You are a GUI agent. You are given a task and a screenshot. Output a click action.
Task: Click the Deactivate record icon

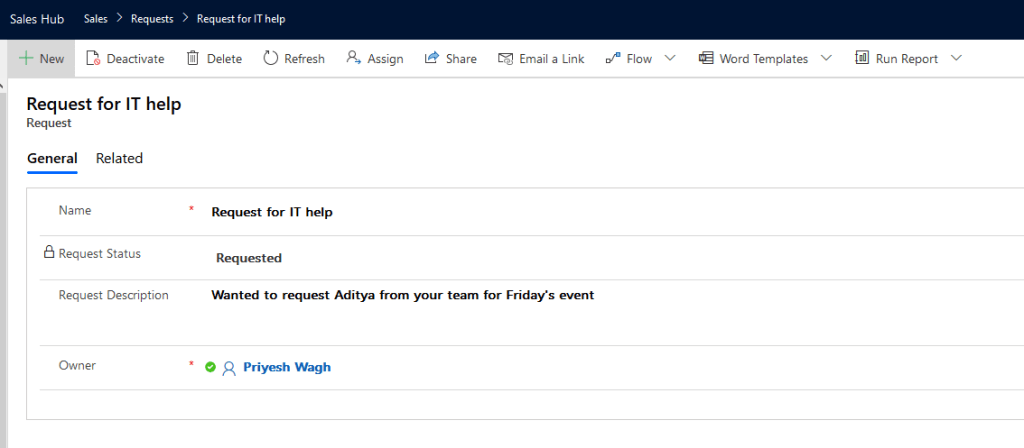click(93, 58)
